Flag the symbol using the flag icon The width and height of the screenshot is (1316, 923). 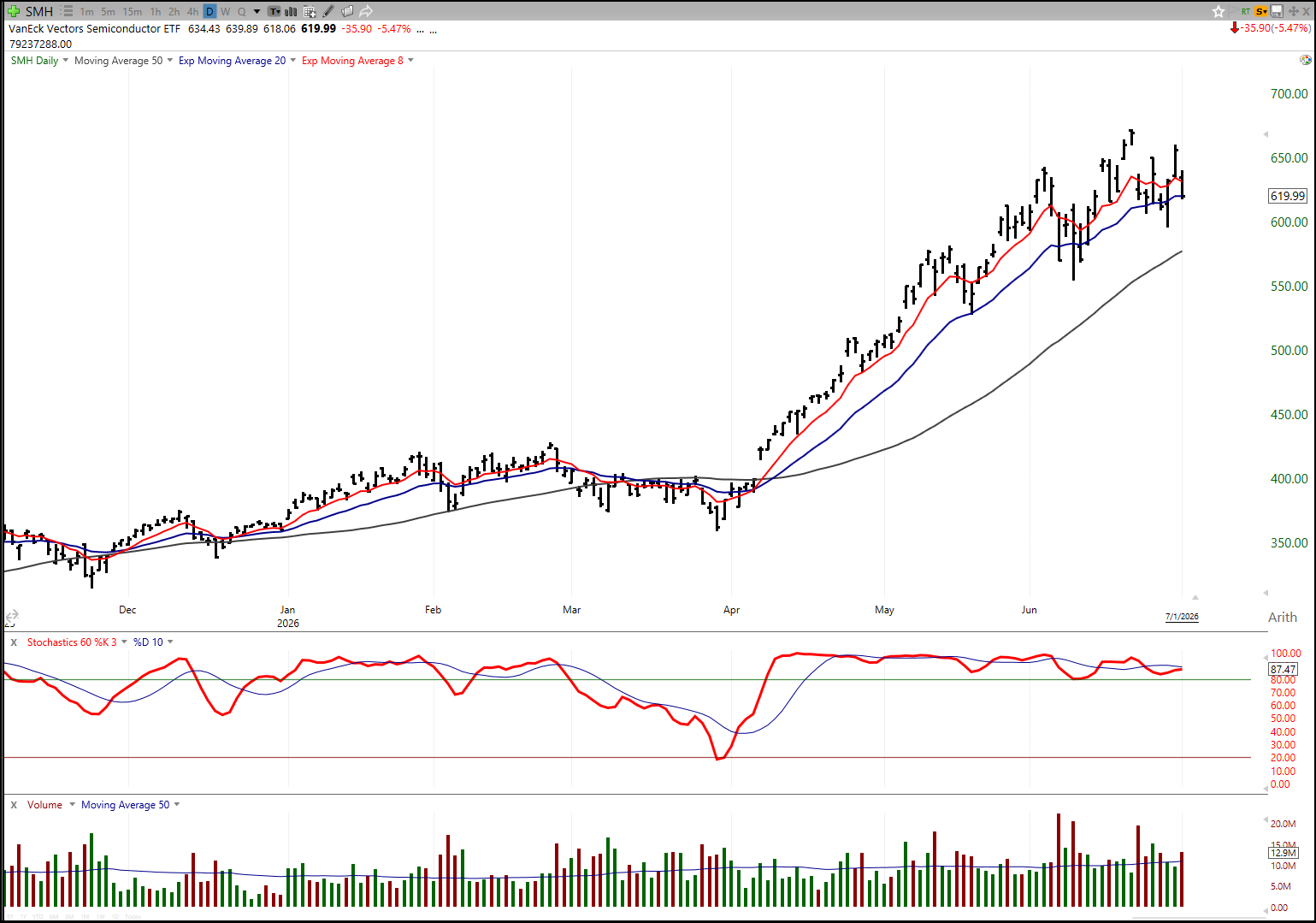point(1234,11)
